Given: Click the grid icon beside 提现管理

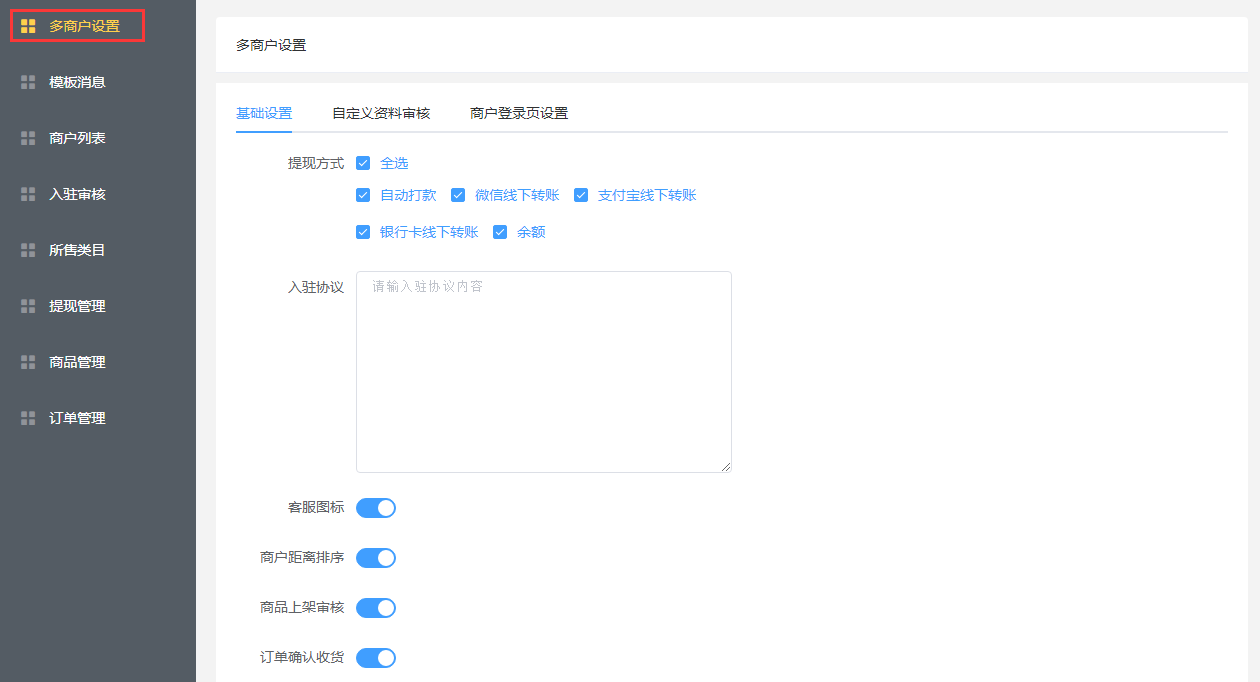Looking at the screenshot, I should pos(28,306).
